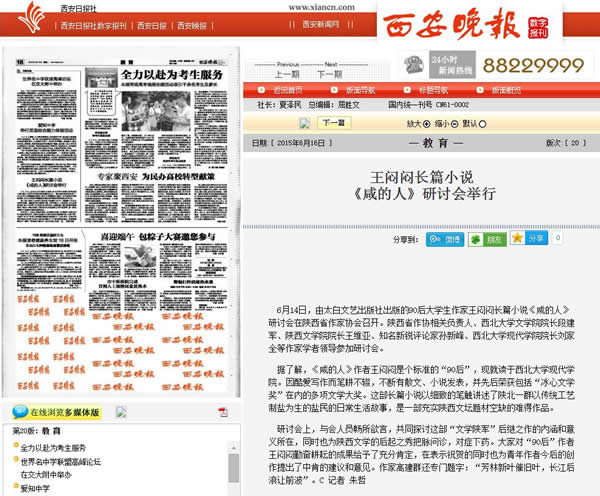Select the 默认 default text size option
600x496 pixels.
(474, 124)
